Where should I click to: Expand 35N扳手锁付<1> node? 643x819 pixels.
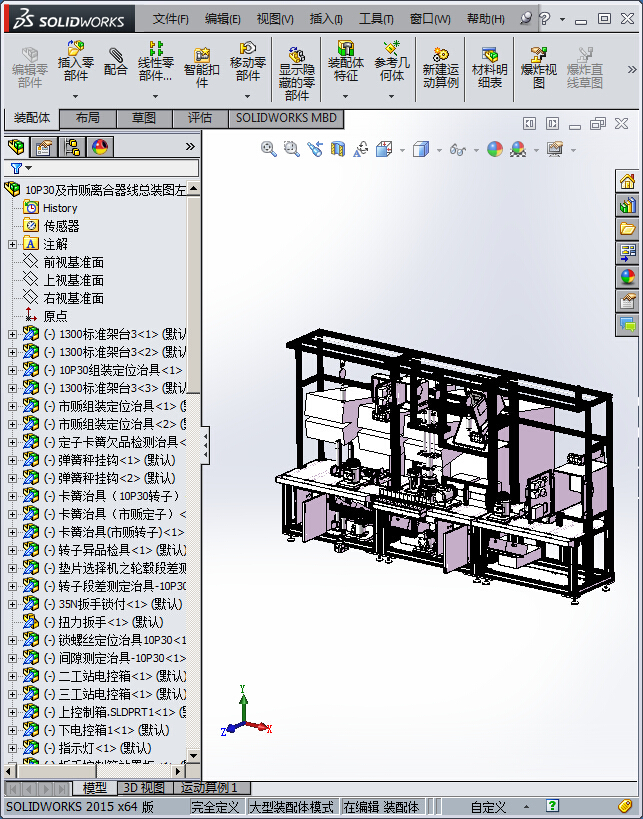pos(12,604)
